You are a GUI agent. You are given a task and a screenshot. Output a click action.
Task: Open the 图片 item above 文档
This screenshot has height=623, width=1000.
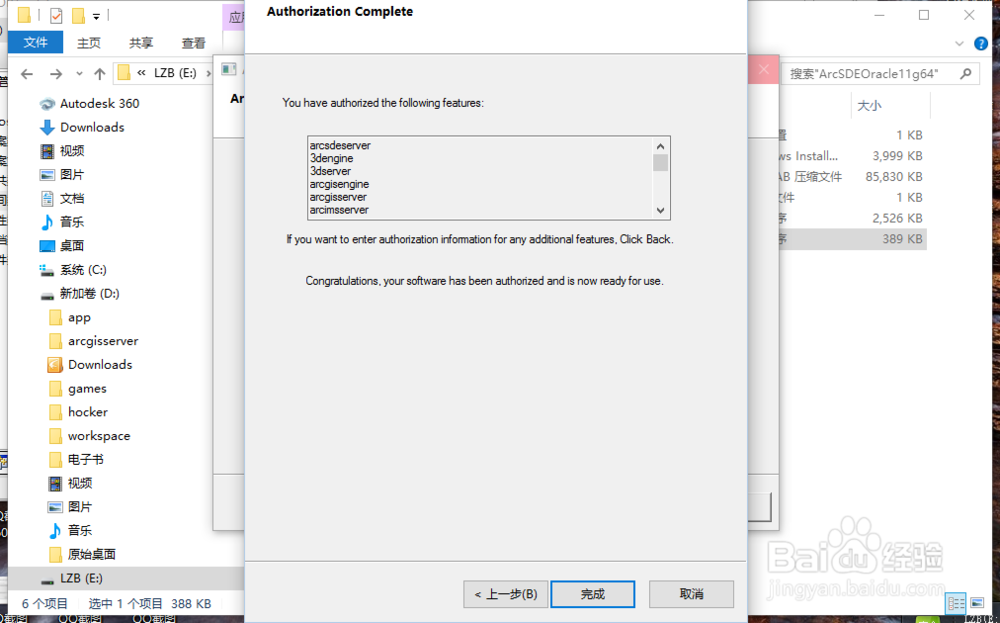[x=62, y=175]
